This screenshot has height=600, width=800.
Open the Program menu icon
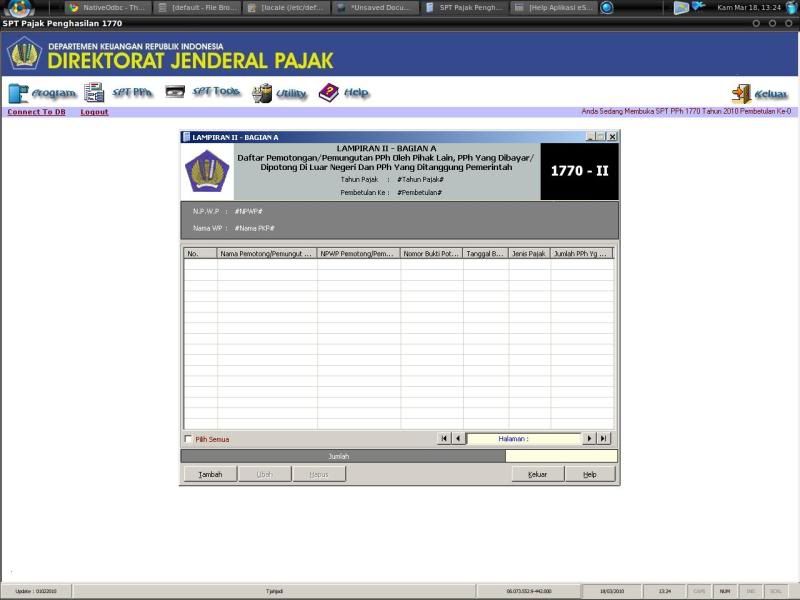[x=18, y=93]
